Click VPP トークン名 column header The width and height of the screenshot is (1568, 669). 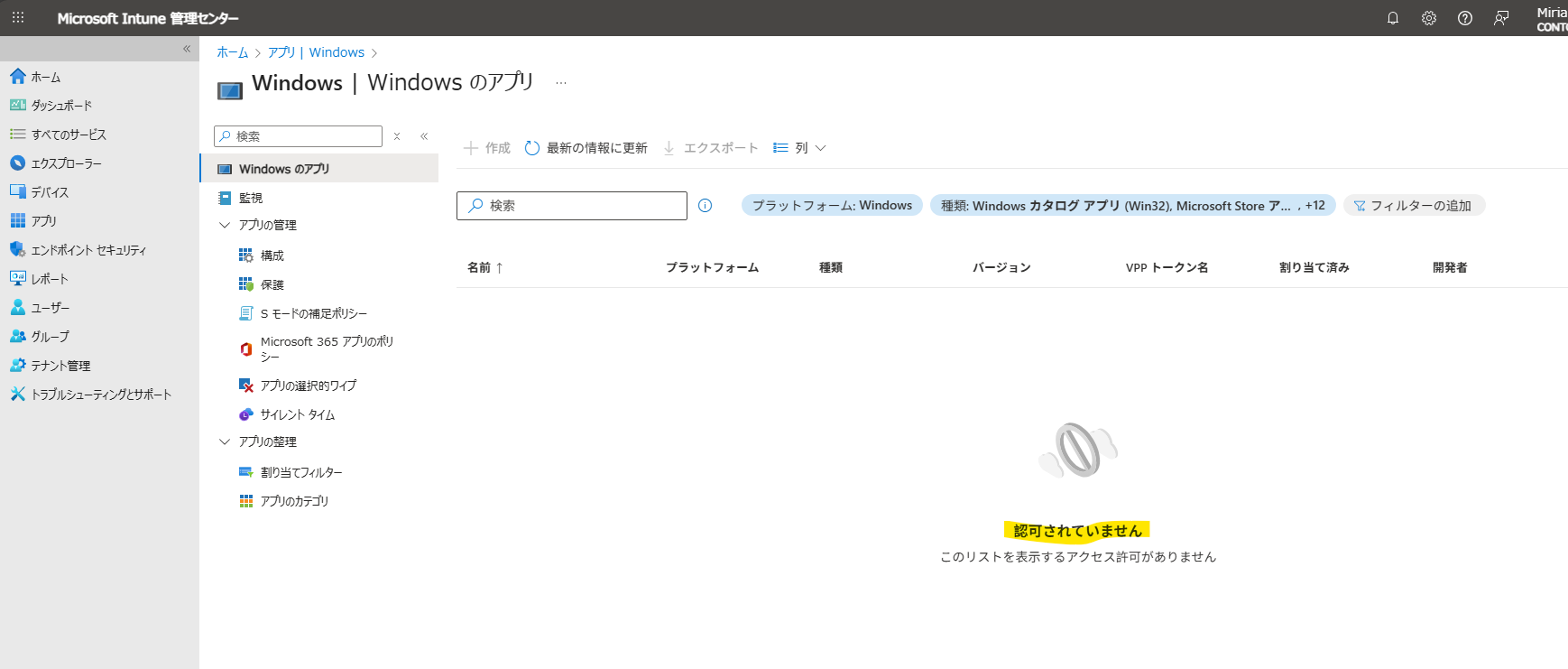click(x=1167, y=267)
